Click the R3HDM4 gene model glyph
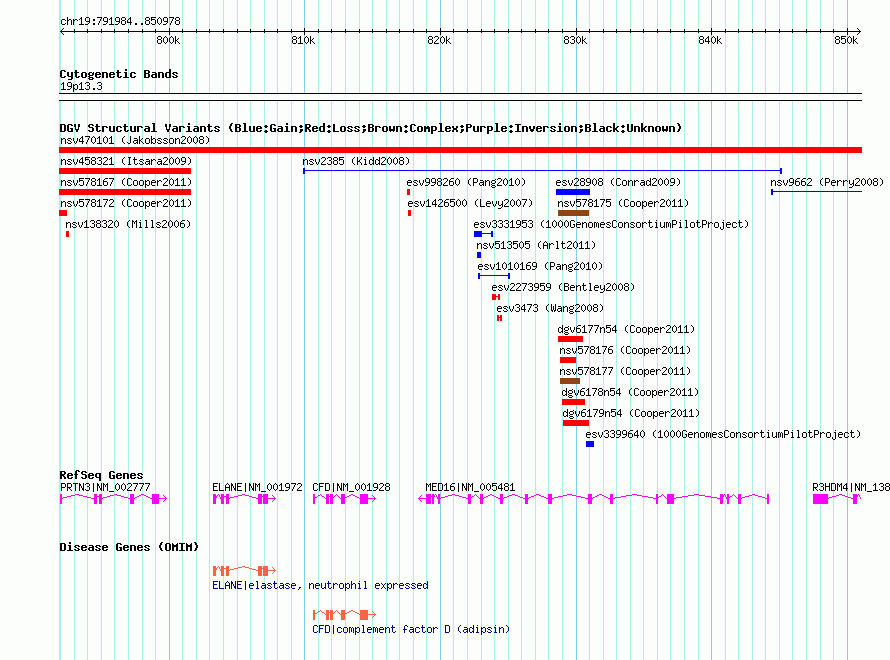 [837, 499]
